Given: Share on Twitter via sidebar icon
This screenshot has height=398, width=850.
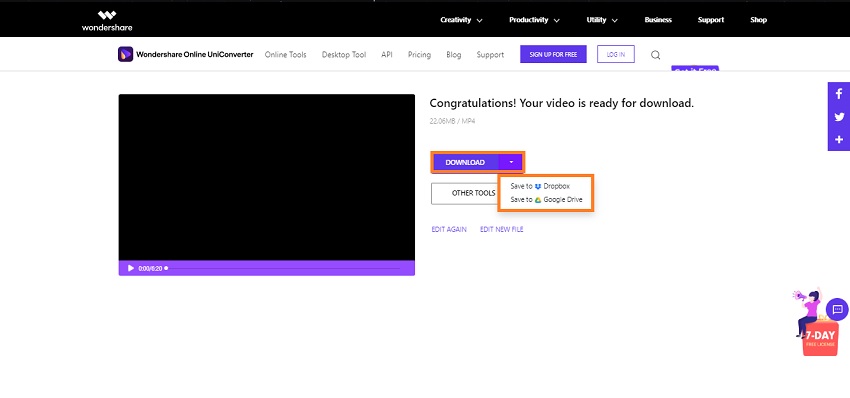Looking at the screenshot, I should (x=839, y=117).
